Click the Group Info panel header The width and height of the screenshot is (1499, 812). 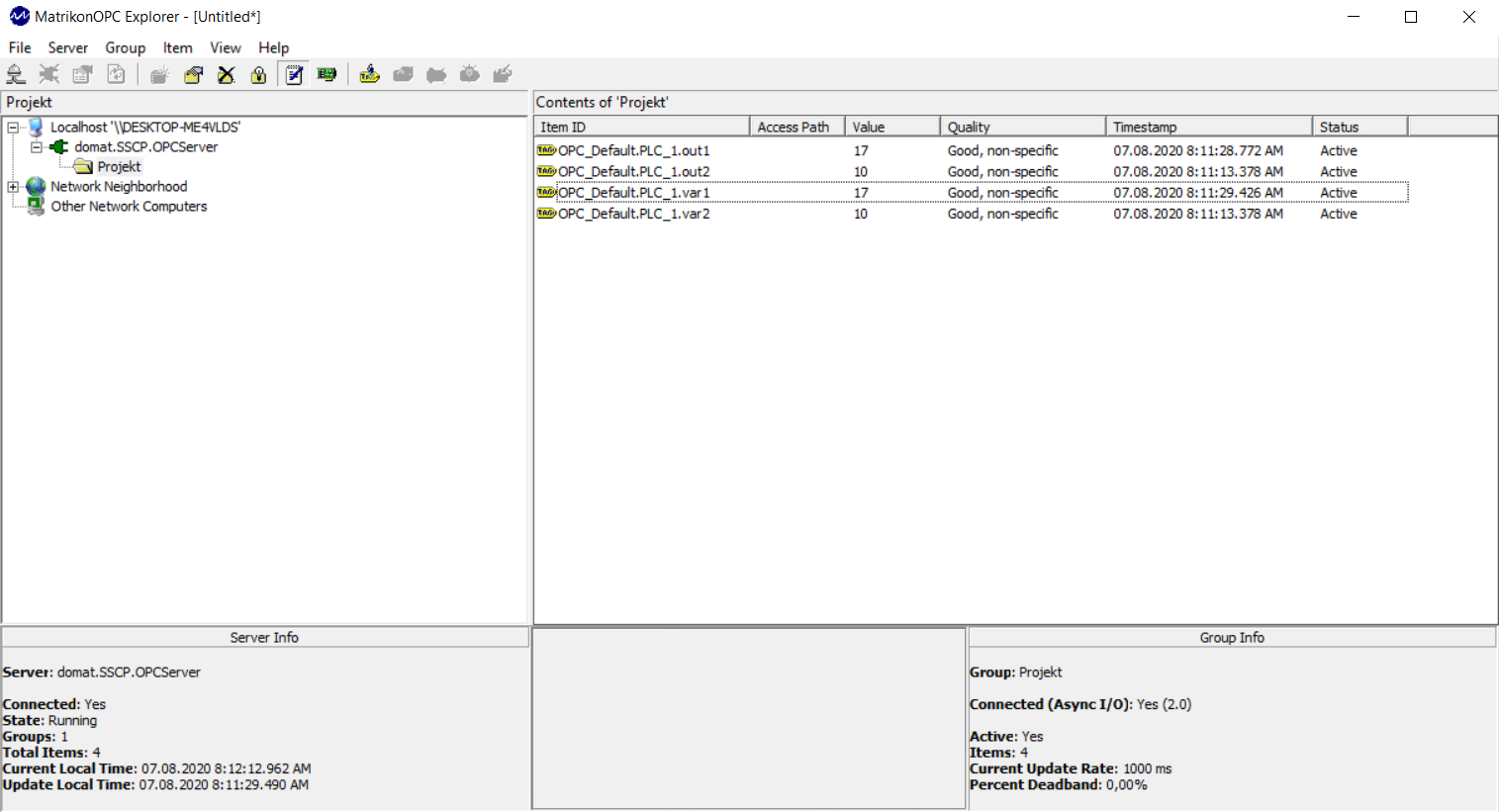pos(1232,638)
